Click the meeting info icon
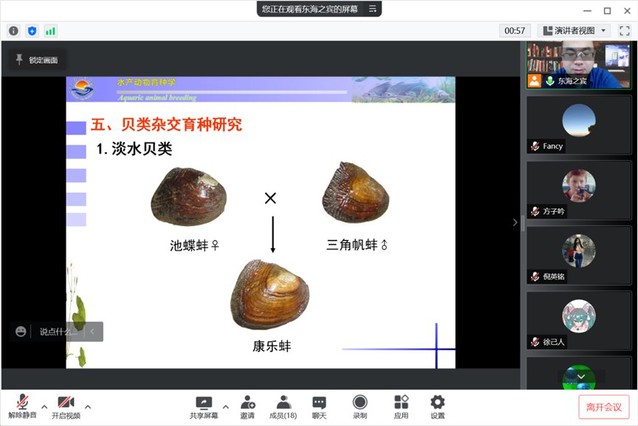Viewport: 638px width, 426px height. click(13, 31)
